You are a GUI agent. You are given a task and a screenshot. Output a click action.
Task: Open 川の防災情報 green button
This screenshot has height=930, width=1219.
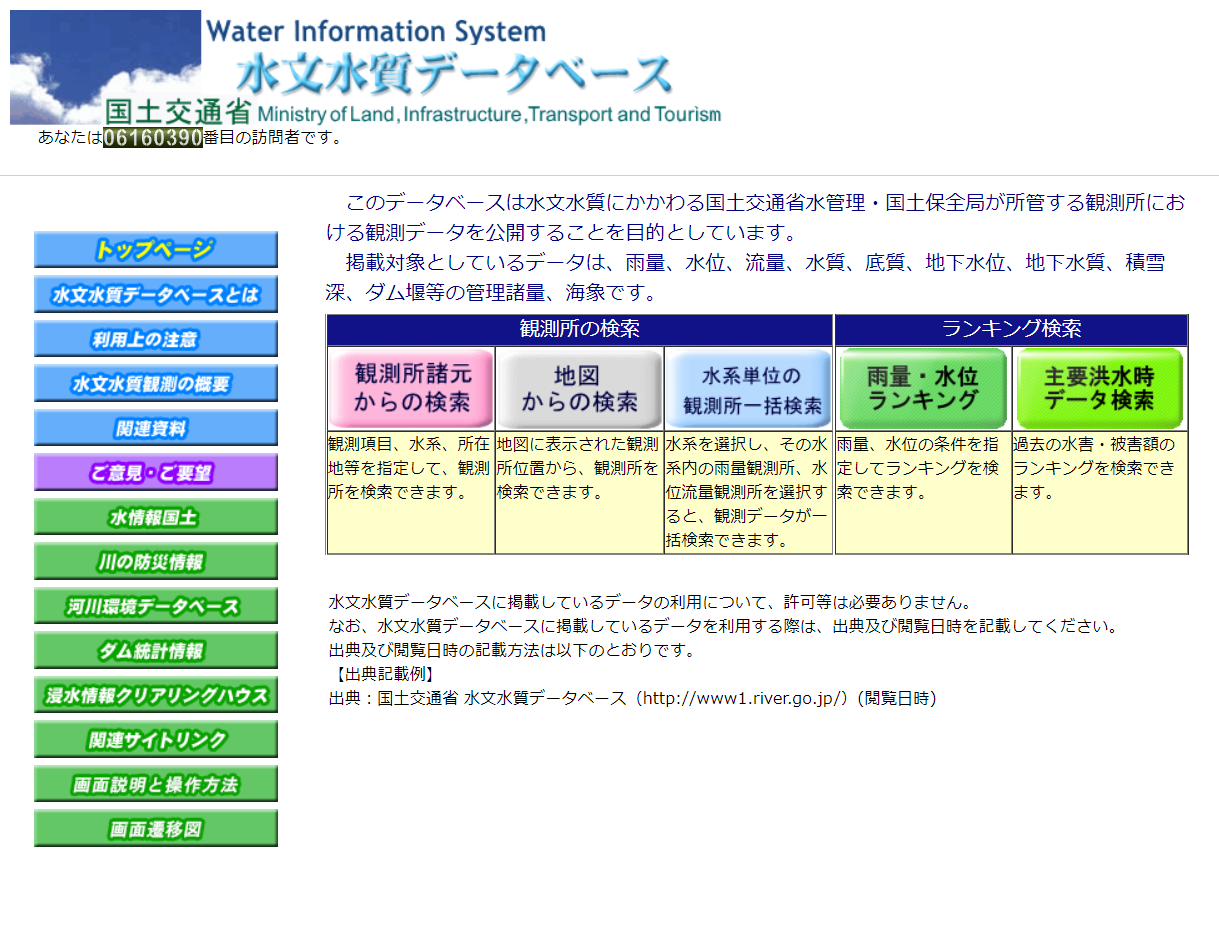click(156, 562)
